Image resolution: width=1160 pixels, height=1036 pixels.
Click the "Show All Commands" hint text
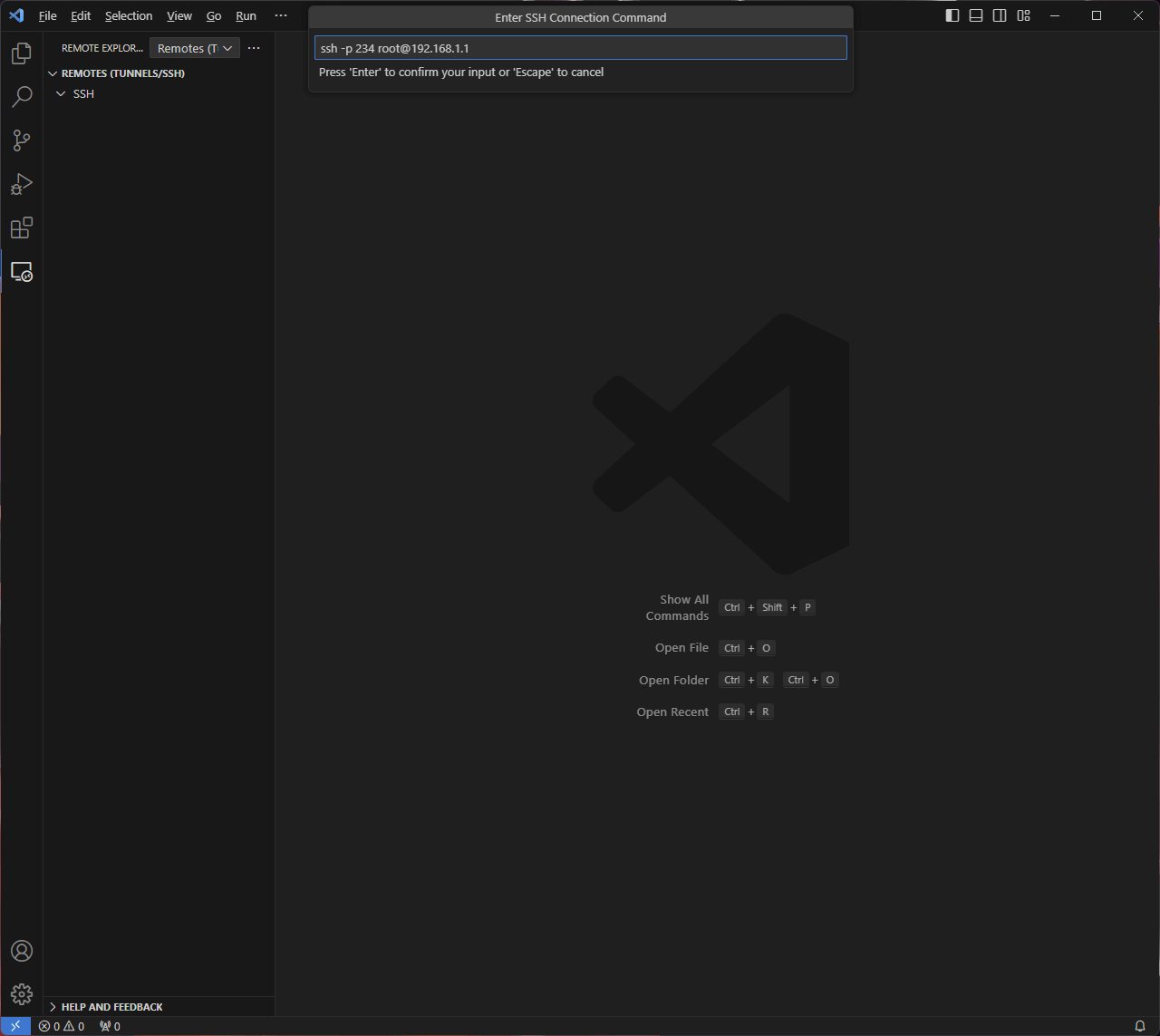pos(677,608)
